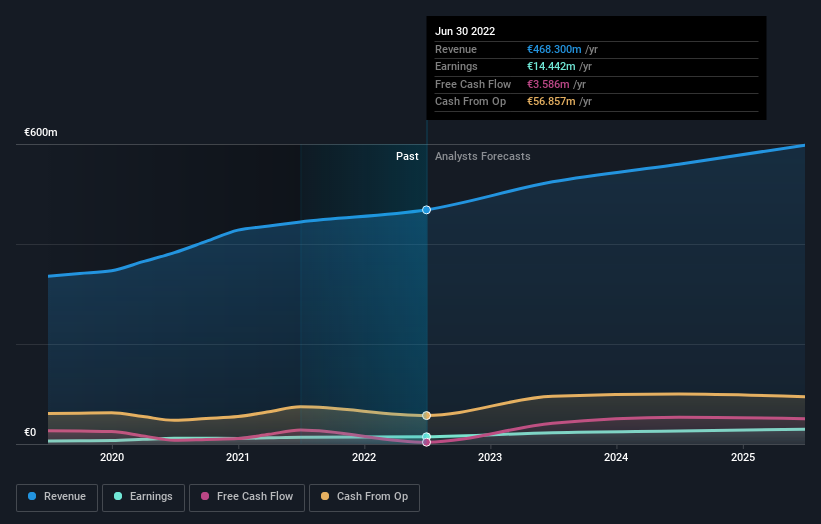Click the 'Cash From Op' tooltip row label
Viewport: 821px width, 524px height.
tap(470, 102)
